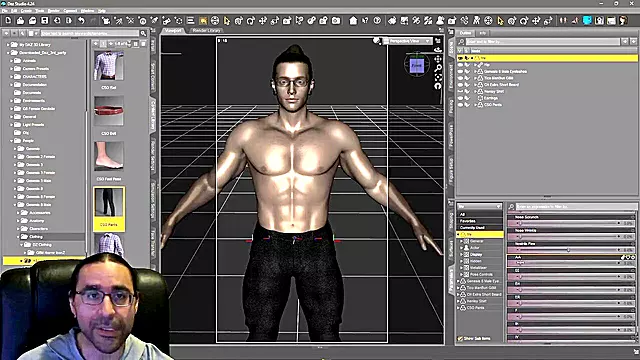Click the person figure icon in top toolbar
640x360 pixels.
pos(440,20)
